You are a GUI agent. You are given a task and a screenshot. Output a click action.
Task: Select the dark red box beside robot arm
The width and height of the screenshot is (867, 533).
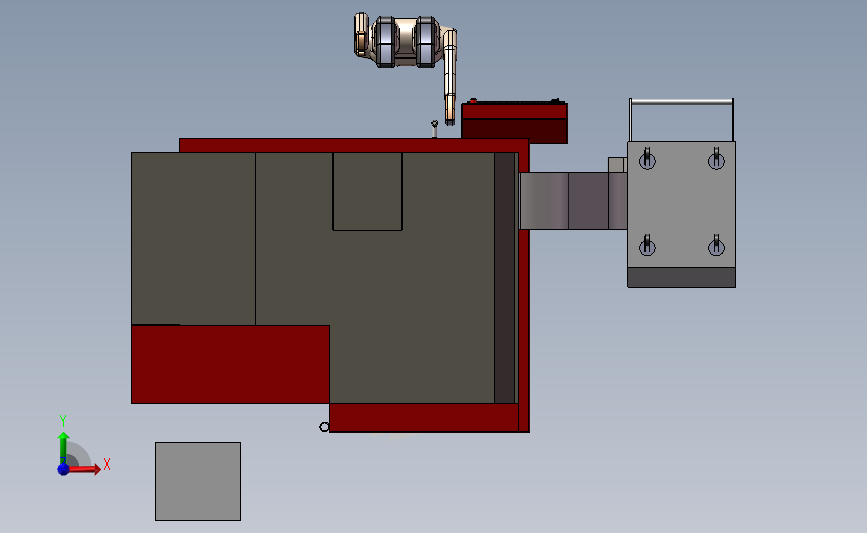click(515, 122)
